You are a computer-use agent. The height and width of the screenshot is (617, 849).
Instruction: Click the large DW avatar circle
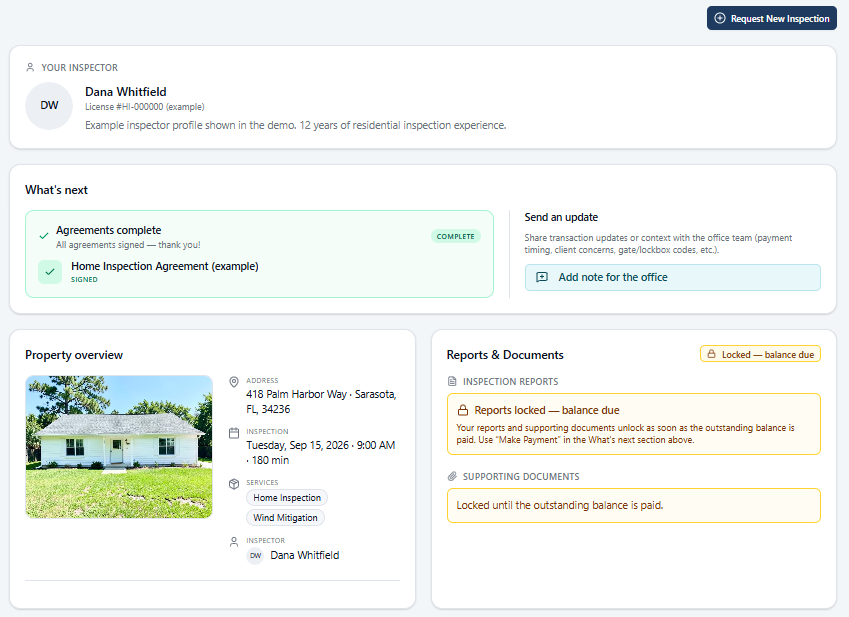(x=49, y=106)
